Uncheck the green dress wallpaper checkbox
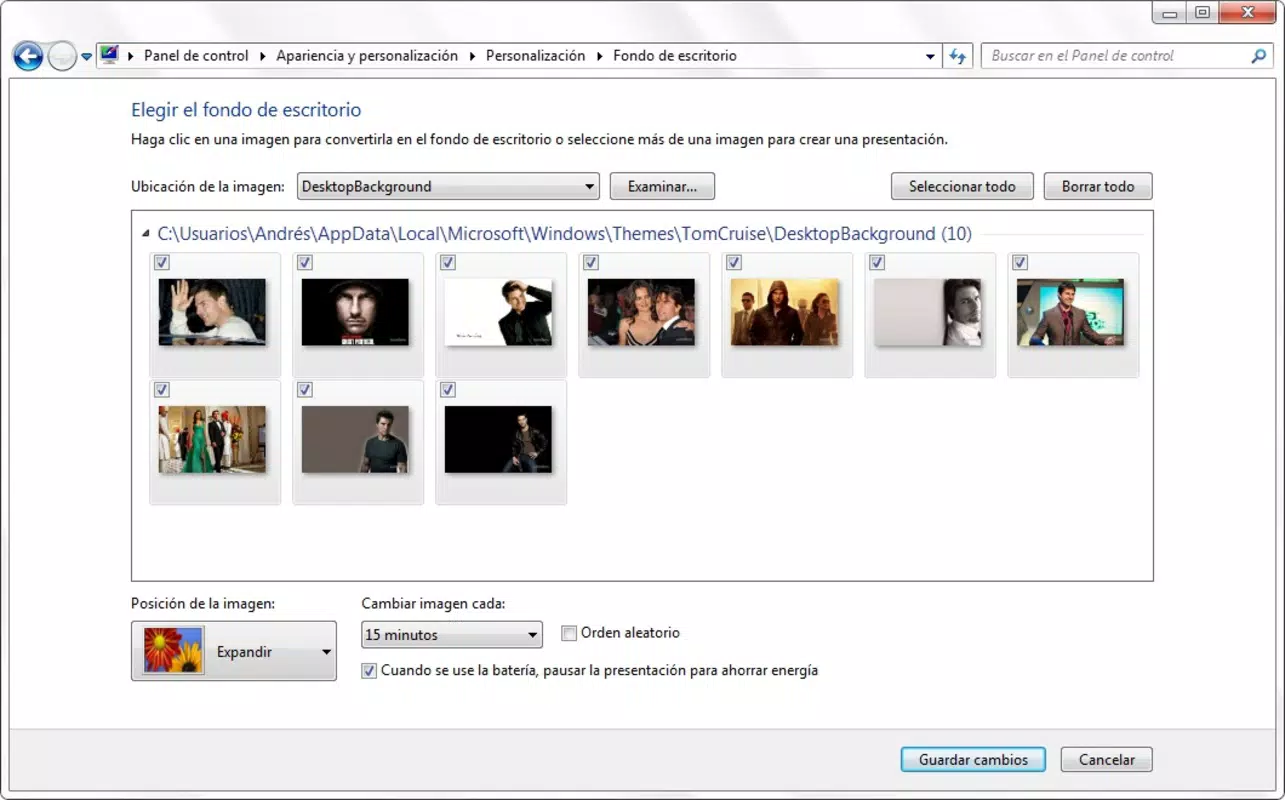Image resolution: width=1285 pixels, height=800 pixels. click(162, 390)
